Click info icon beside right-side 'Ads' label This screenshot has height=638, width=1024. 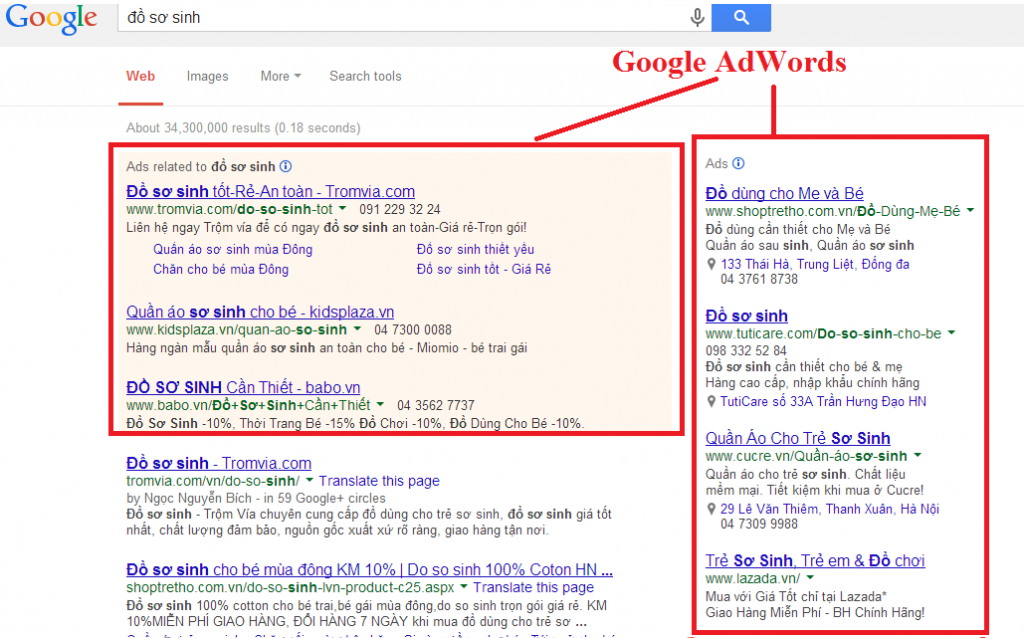tap(738, 163)
